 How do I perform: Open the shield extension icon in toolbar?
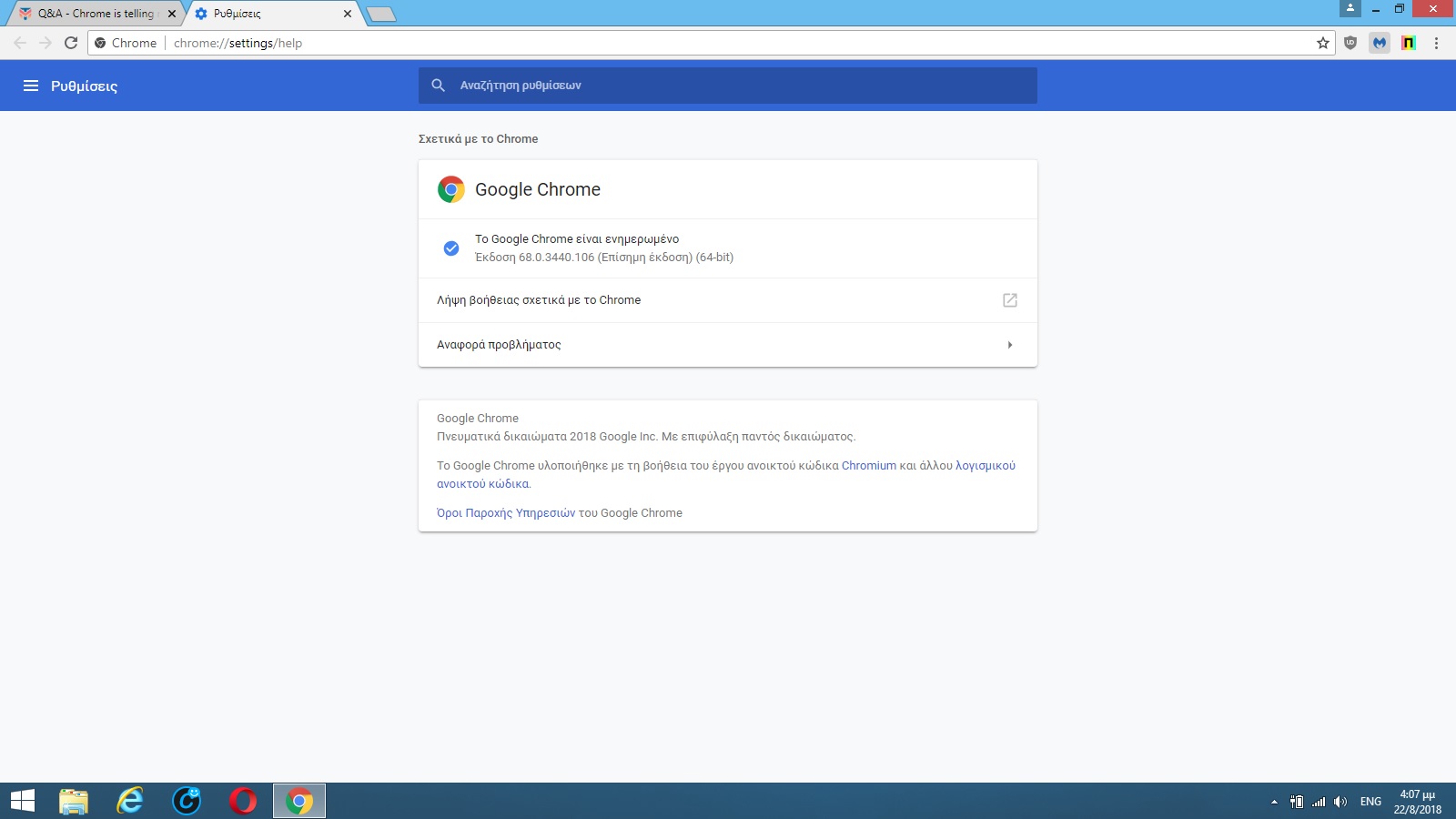(x=1350, y=43)
